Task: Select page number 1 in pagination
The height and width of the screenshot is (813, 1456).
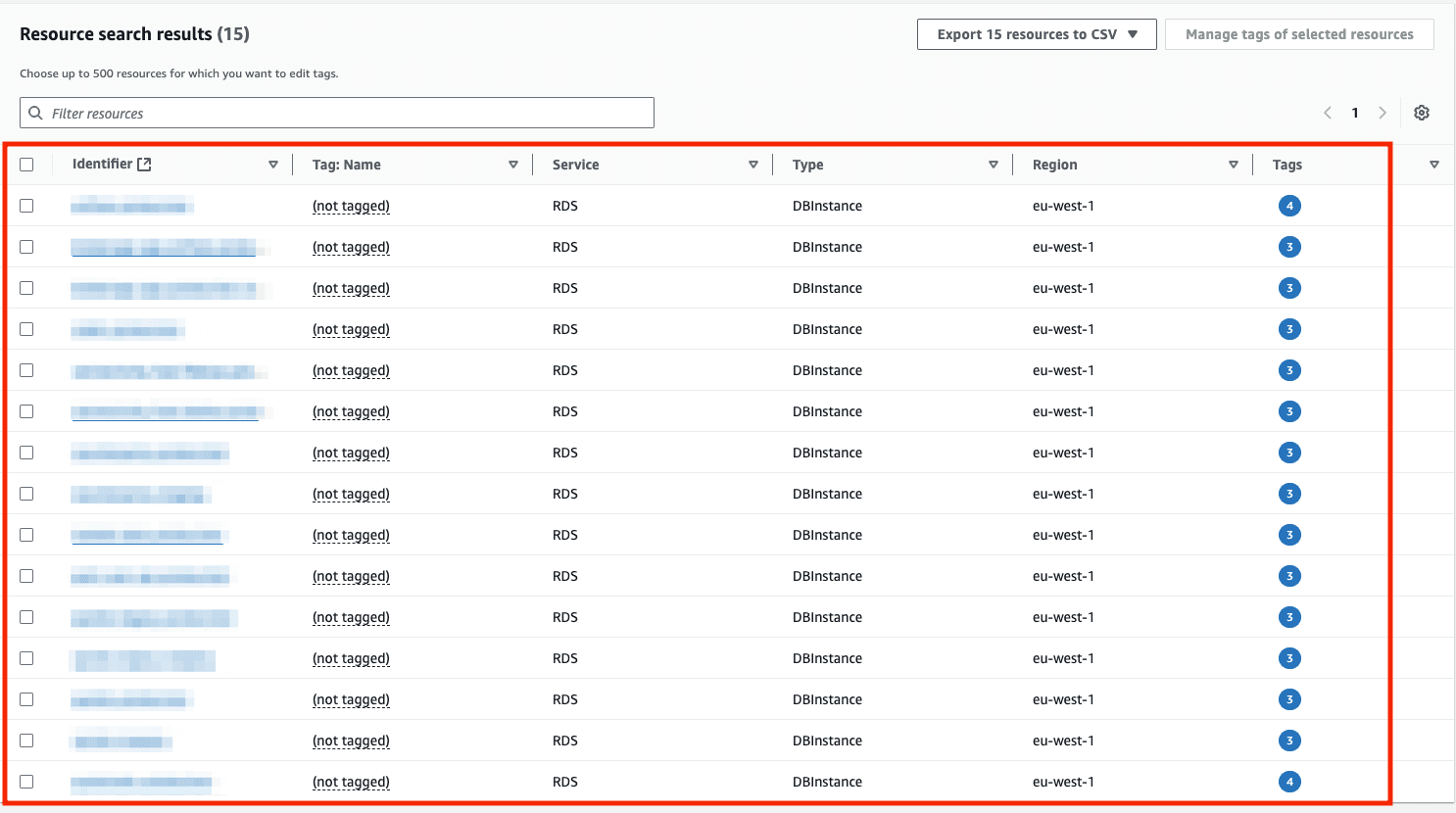Action: click(x=1355, y=113)
